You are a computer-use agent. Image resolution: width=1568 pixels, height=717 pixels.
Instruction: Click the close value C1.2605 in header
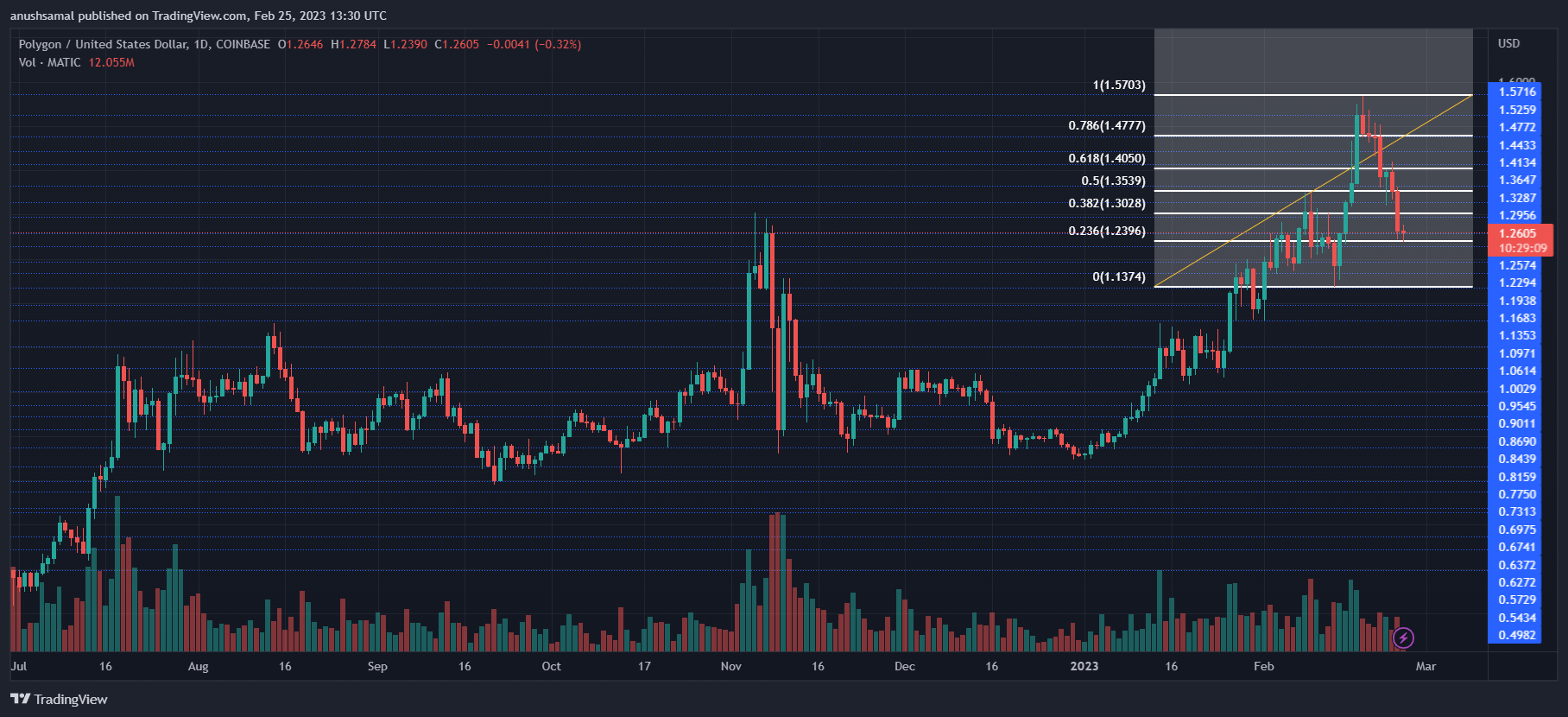tap(457, 44)
